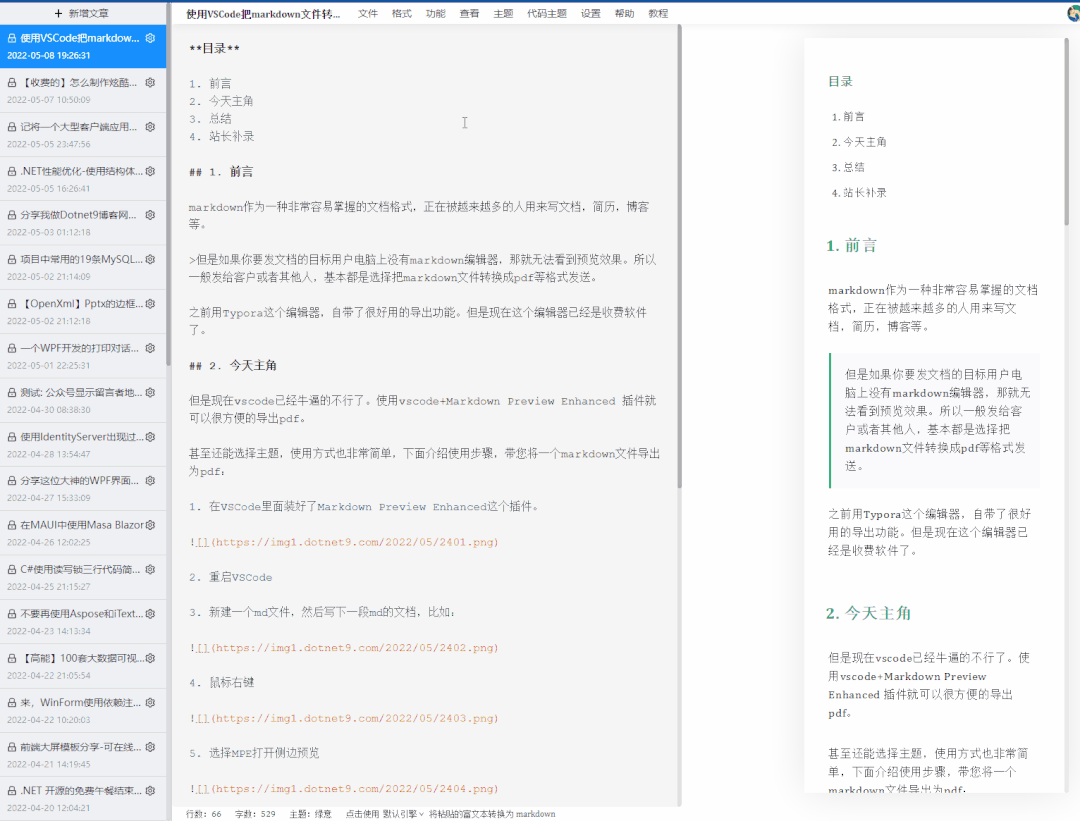Open settings gear for 使用VSCode把markdow... article
Image resolution: width=1080 pixels, height=821 pixels.
pyautogui.click(x=150, y=38)
